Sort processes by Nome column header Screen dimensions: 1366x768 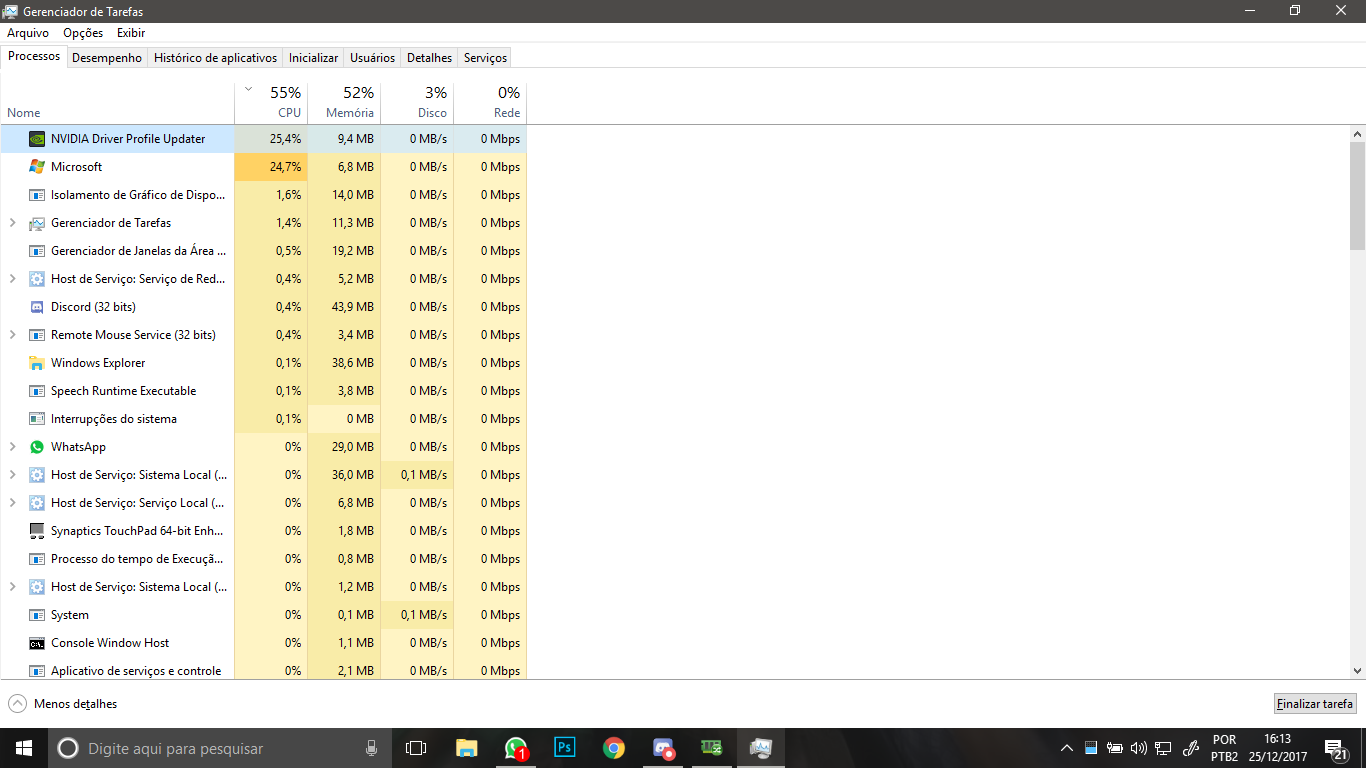(117, 102)
